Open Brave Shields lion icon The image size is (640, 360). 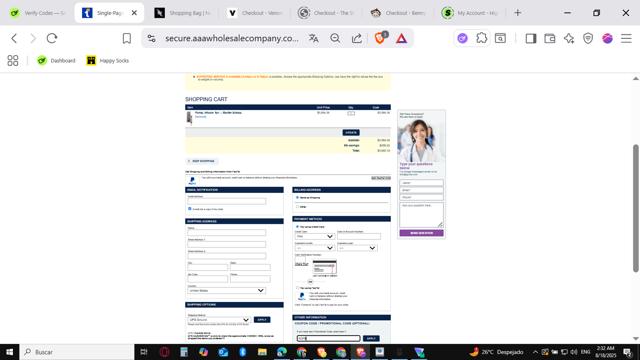(x=380, y=38)
